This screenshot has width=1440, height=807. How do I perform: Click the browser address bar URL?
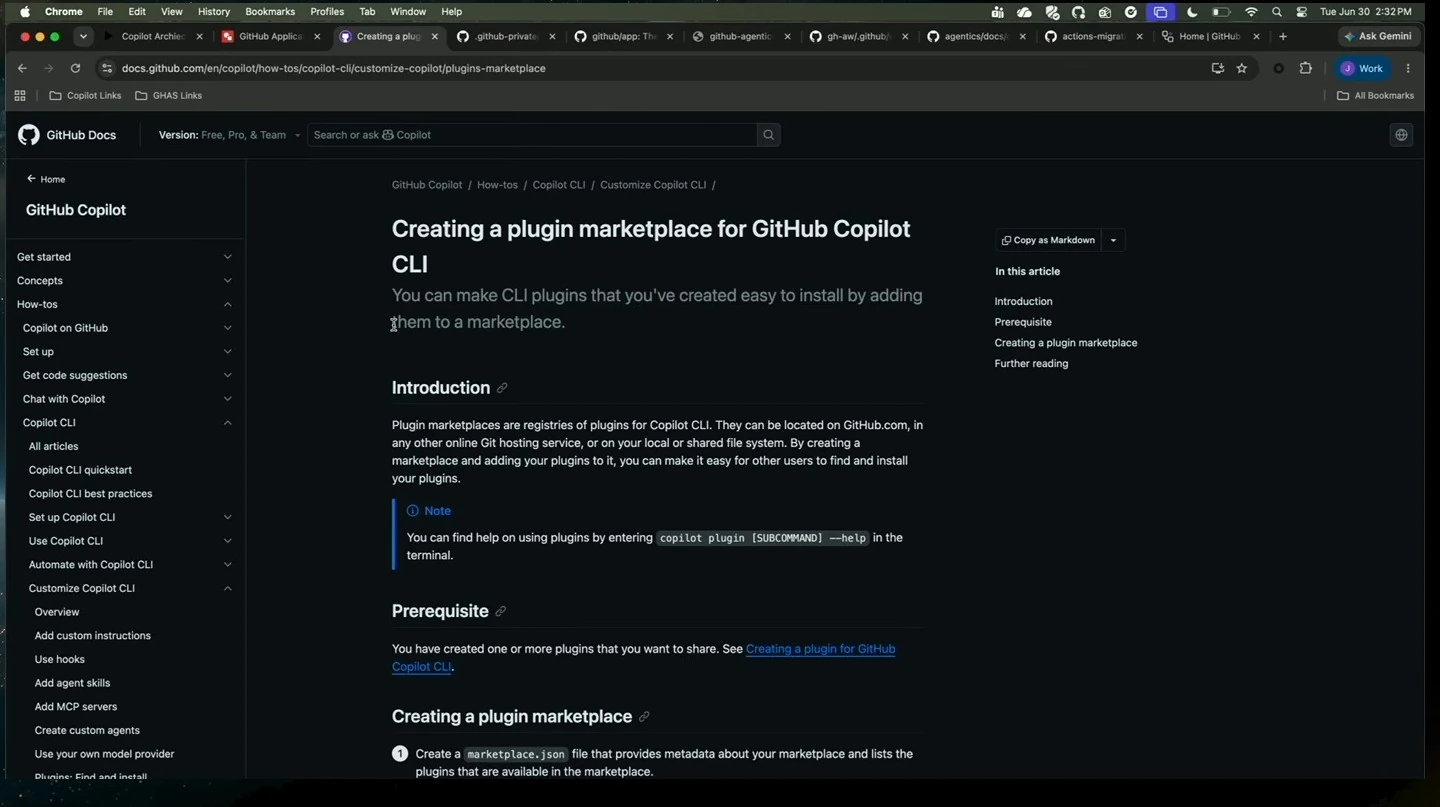(333, 68)
